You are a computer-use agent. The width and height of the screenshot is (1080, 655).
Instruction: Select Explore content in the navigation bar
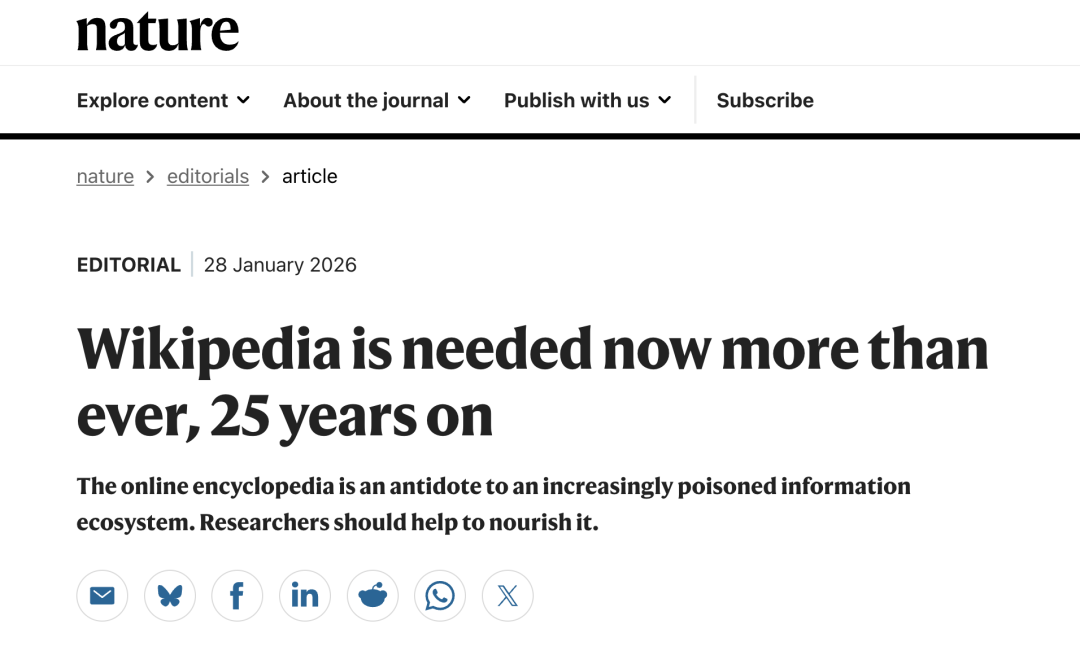163,100
